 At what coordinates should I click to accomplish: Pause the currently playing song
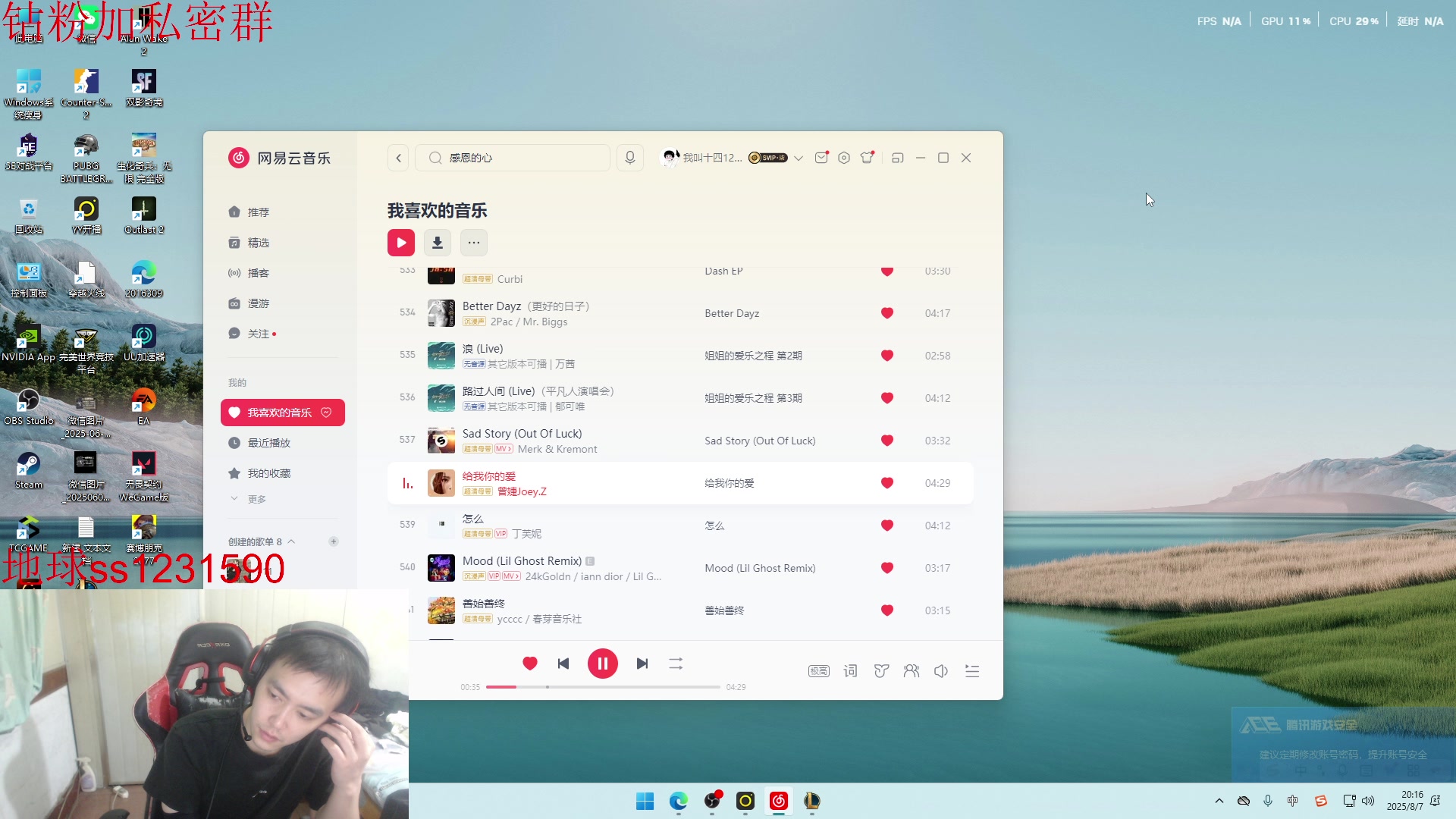[603, 664]
